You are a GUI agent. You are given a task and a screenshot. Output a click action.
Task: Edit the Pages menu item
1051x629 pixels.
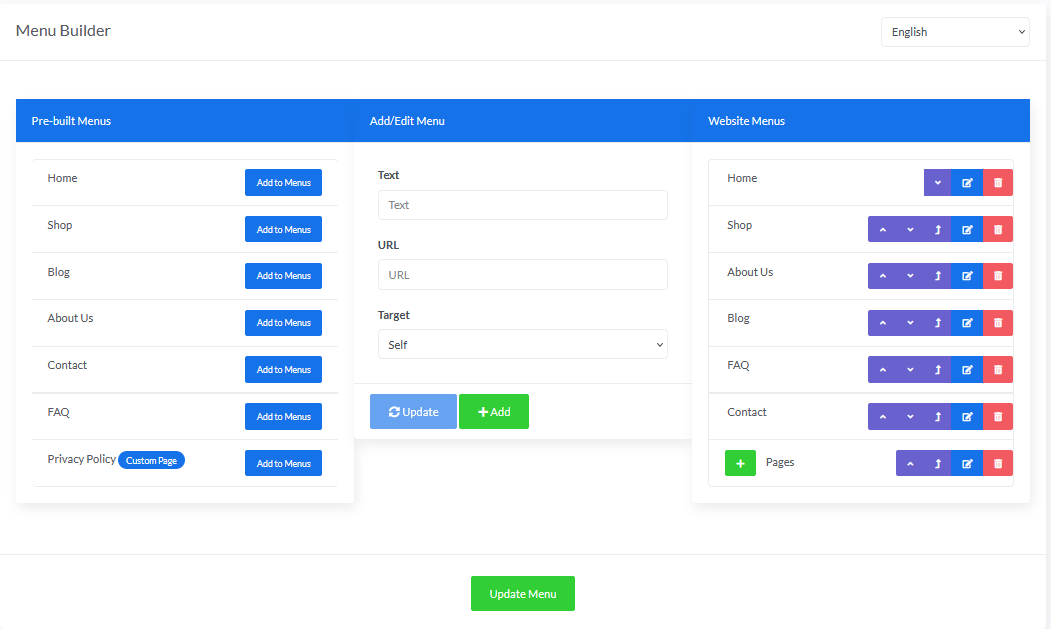click(967, 463)
